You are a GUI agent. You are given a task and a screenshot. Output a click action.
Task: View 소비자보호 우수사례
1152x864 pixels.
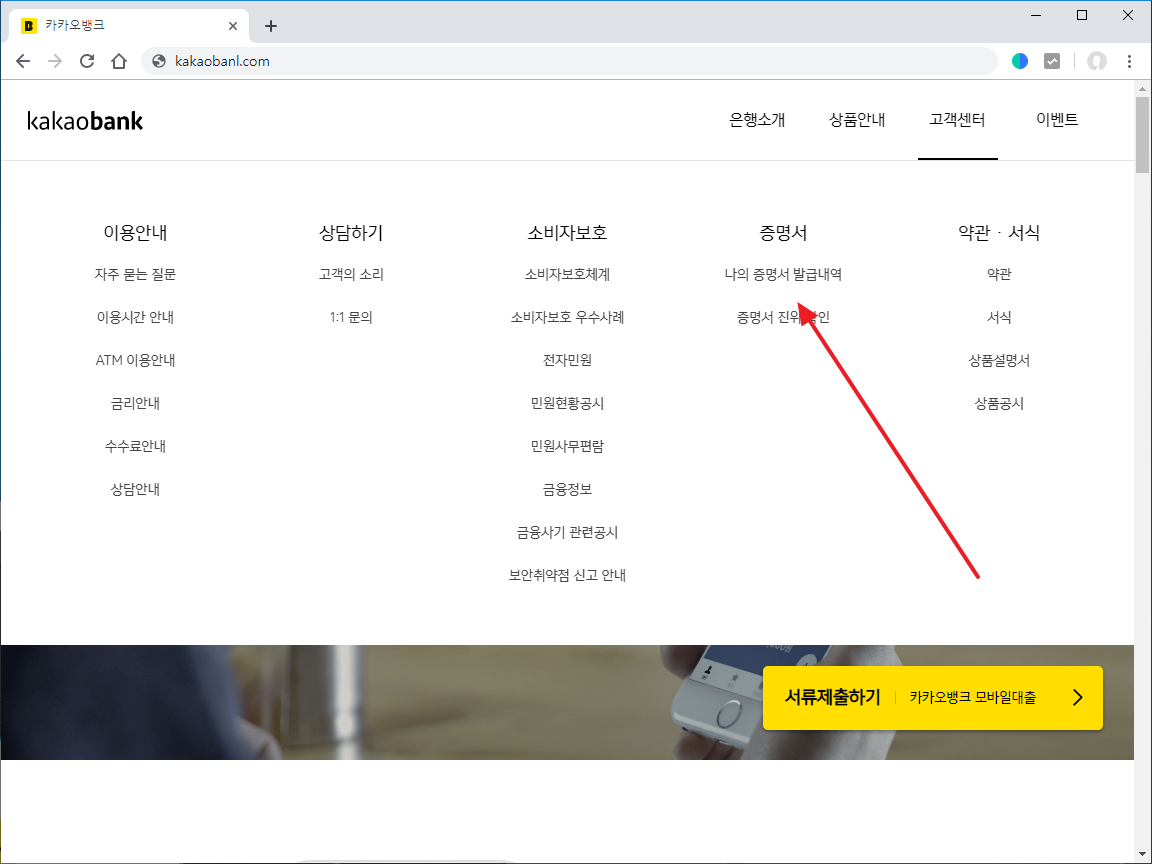[567, 317]
